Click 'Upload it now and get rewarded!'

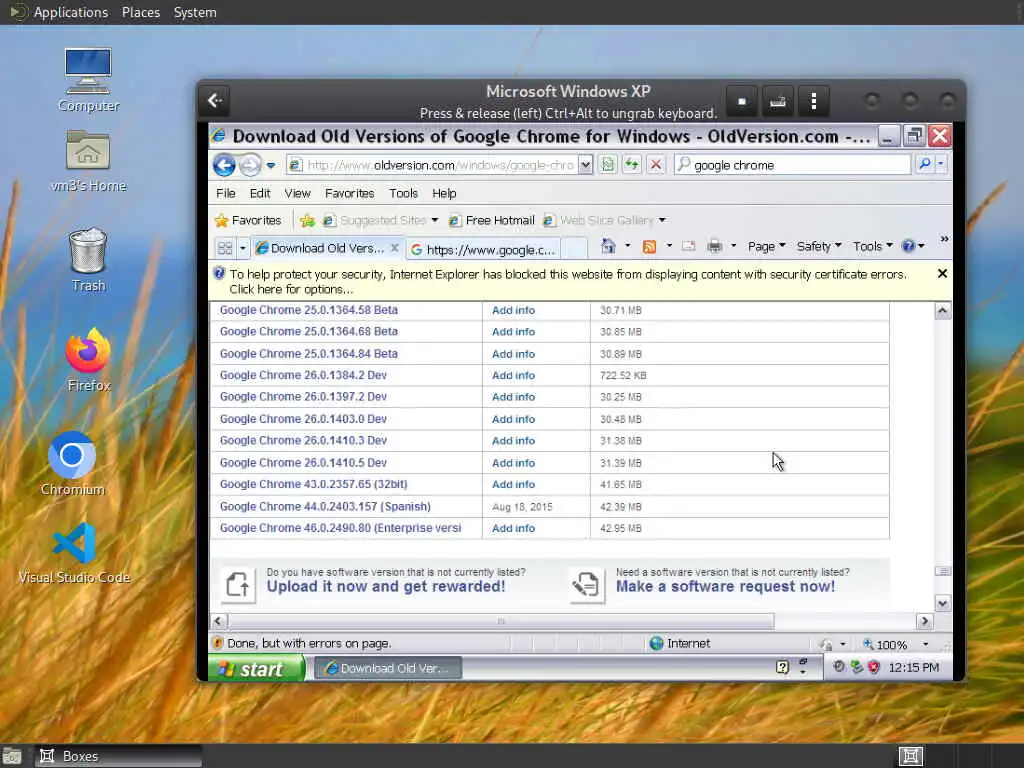pyautogui.click(x=386, y=586)
